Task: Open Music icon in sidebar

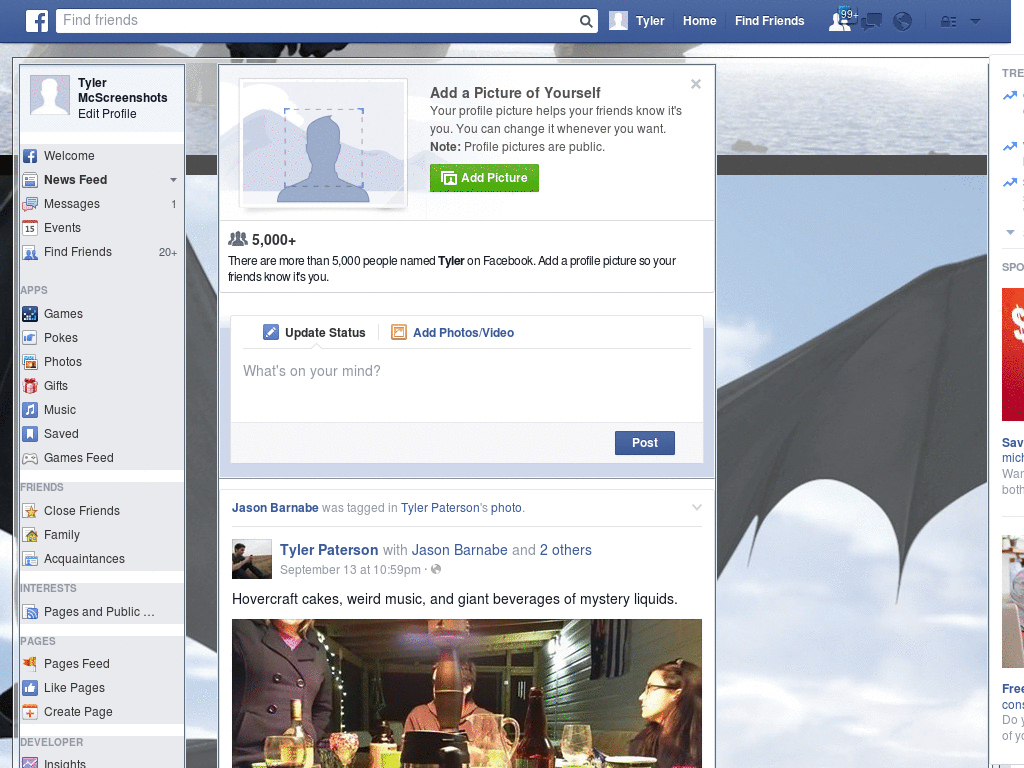Action: pyautogui.click(x=30, y=410)
